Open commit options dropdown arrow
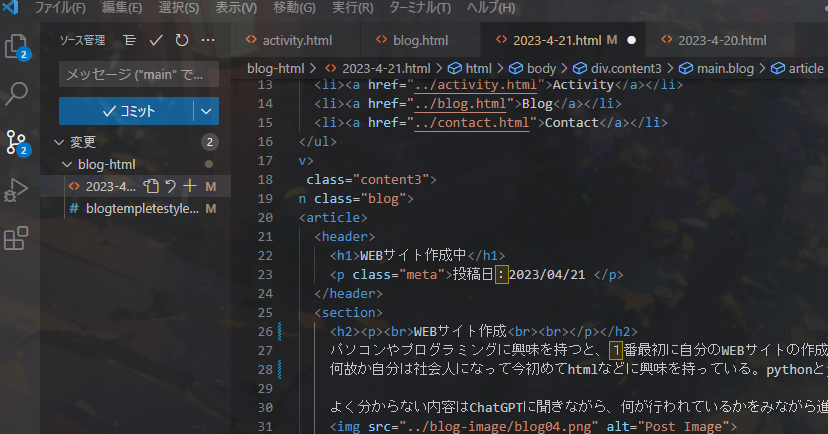This screenshot has width=828, height=434. coord(206,111)
